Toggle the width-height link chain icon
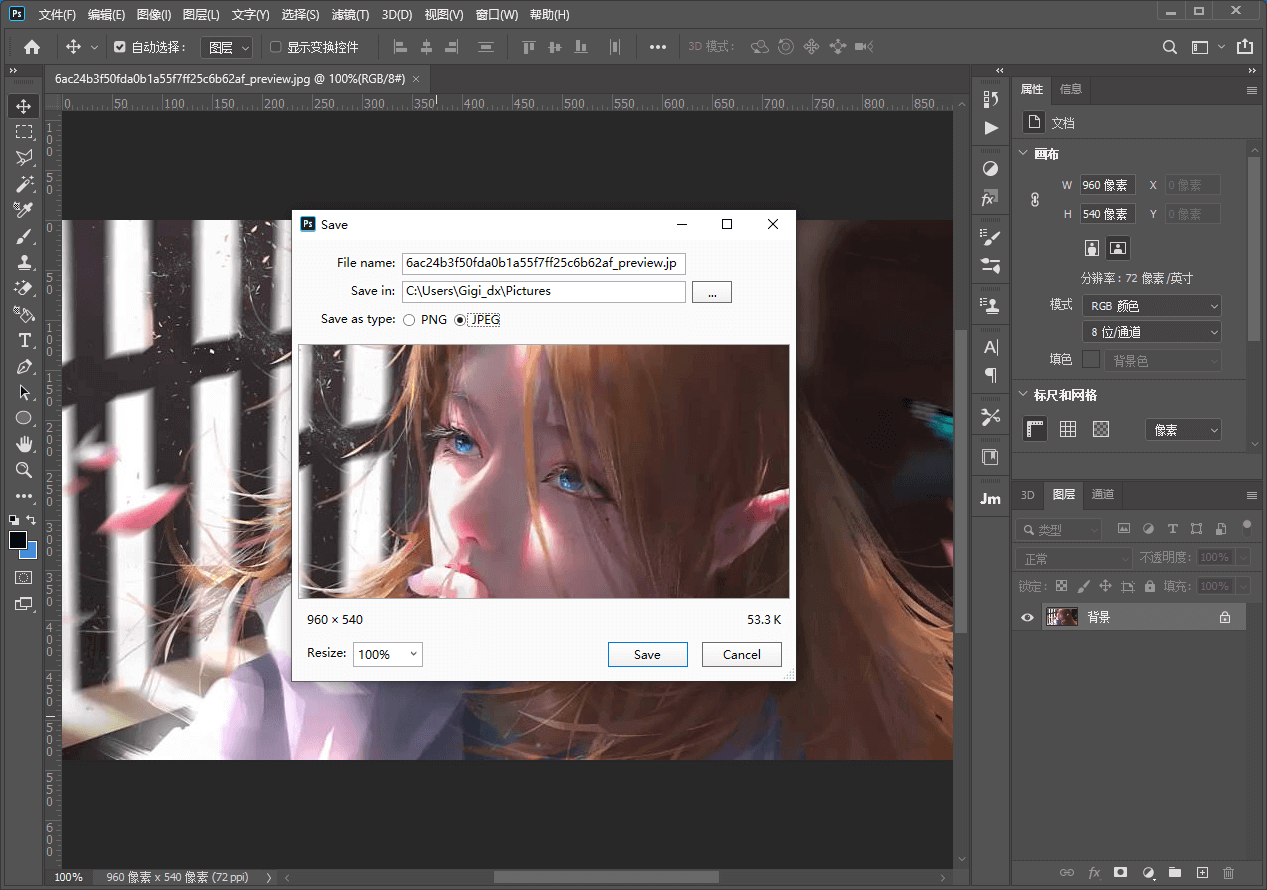 pyautogui.click(x=1035, y=200)
